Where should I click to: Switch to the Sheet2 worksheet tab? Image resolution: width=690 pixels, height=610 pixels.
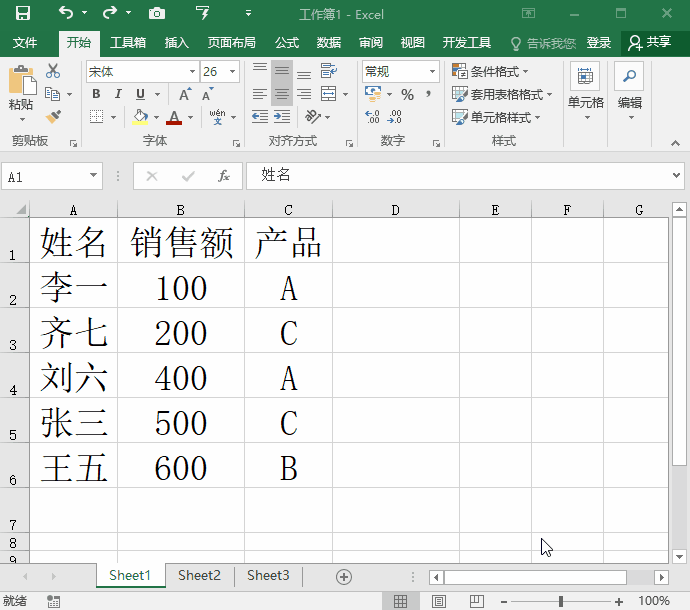click(x=199, y=576)
